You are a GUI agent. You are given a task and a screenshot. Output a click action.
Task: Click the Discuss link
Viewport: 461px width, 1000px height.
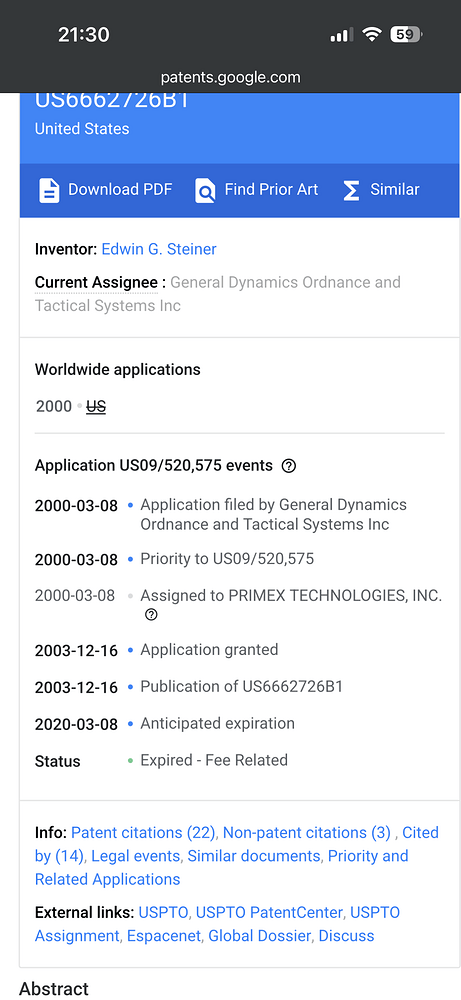click(x=346, y=936)
